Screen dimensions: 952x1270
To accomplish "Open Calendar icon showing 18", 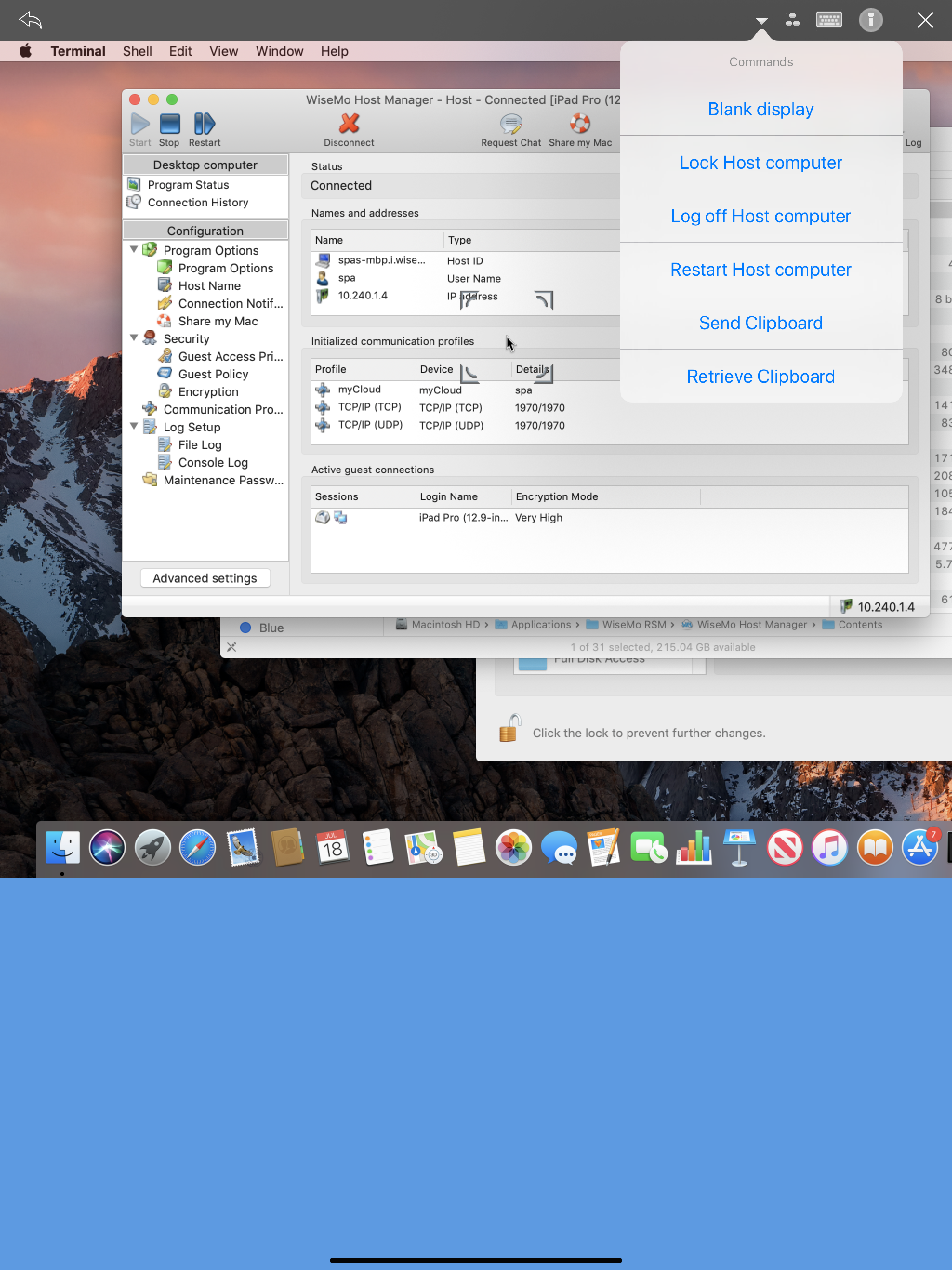I will [x=333, y=847].
